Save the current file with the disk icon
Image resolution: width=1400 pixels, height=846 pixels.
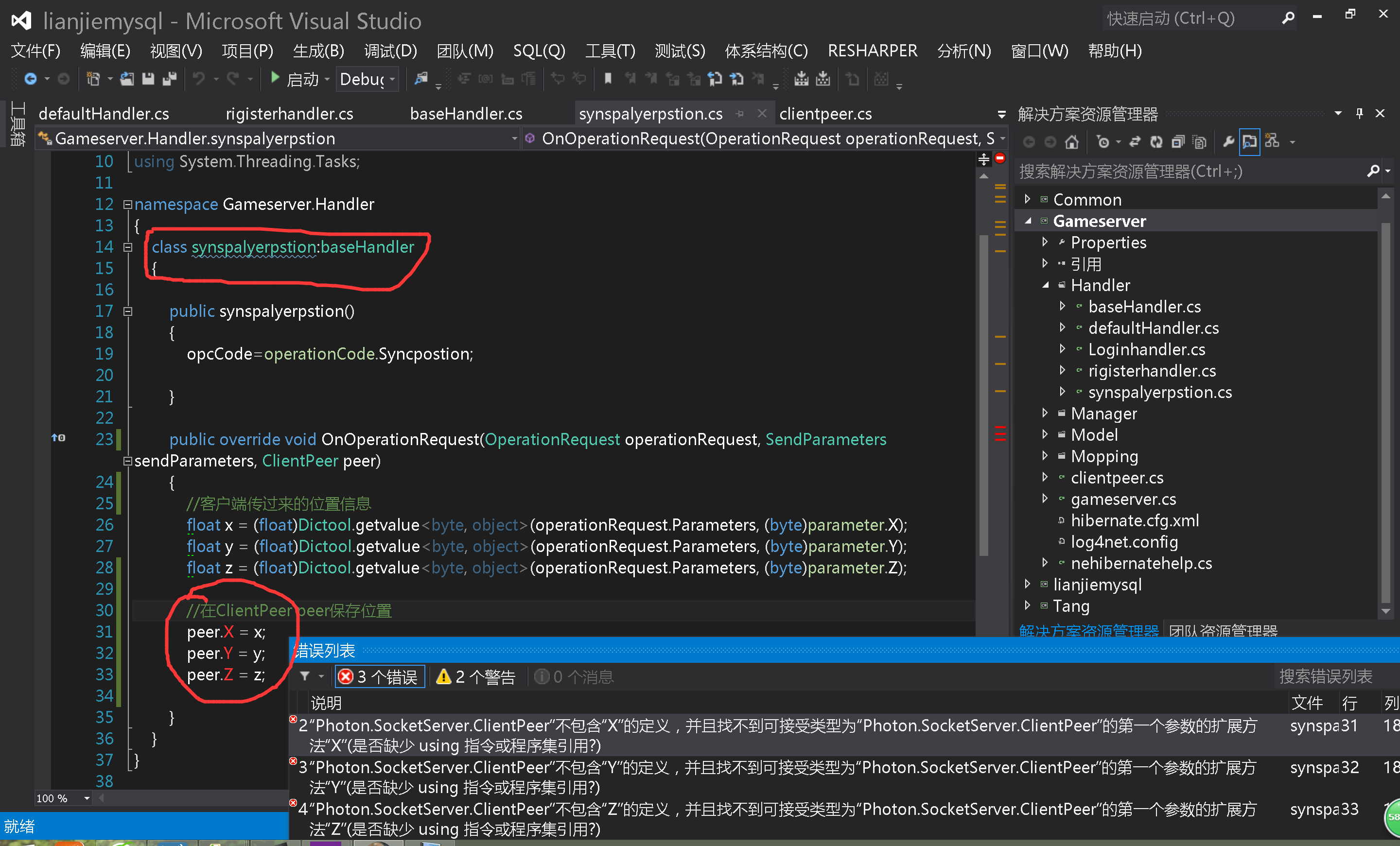click(148, 78)
